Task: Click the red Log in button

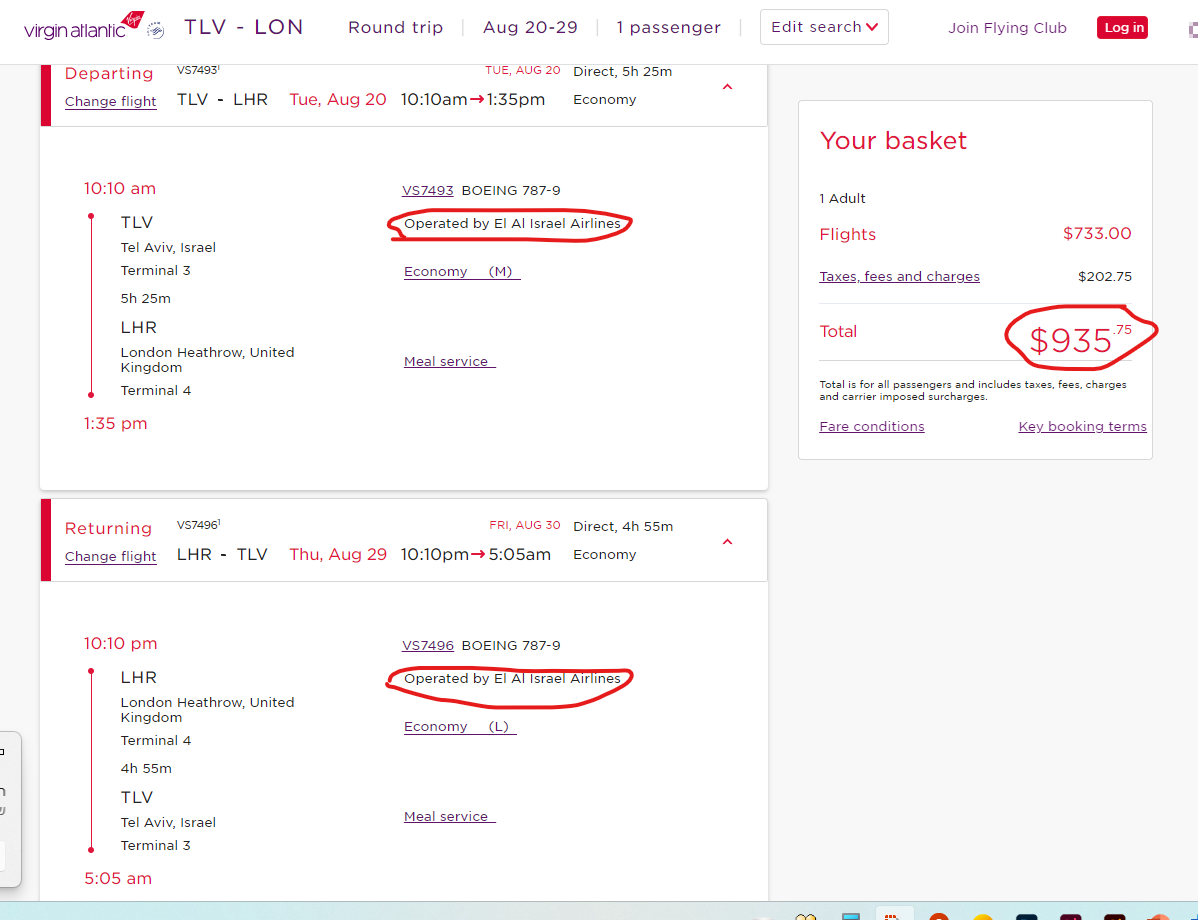Action: 1122,28
